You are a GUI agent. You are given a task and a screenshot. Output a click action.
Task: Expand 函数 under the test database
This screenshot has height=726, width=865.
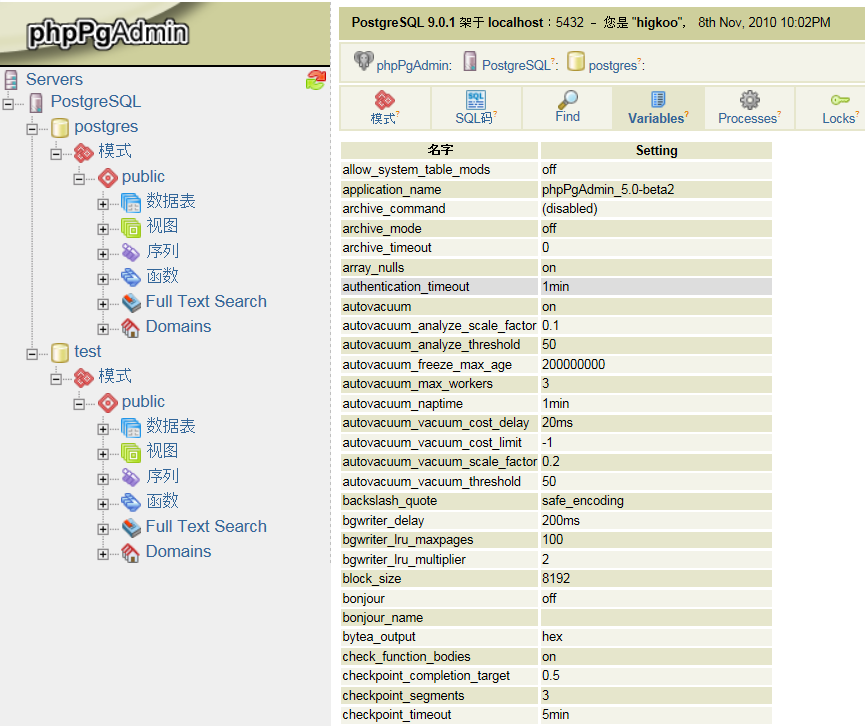pyautogui.click(x=103, y=504)
